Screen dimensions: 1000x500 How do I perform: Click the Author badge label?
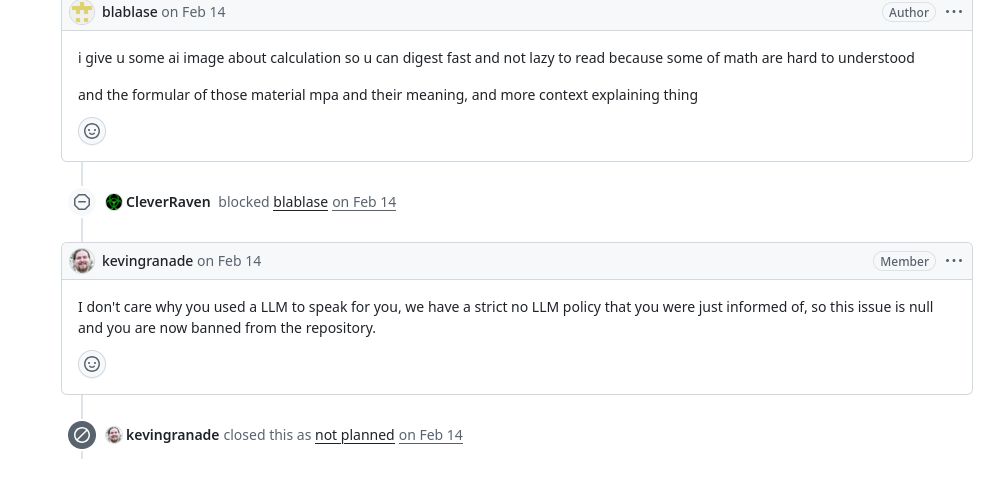tap(908, 12)
